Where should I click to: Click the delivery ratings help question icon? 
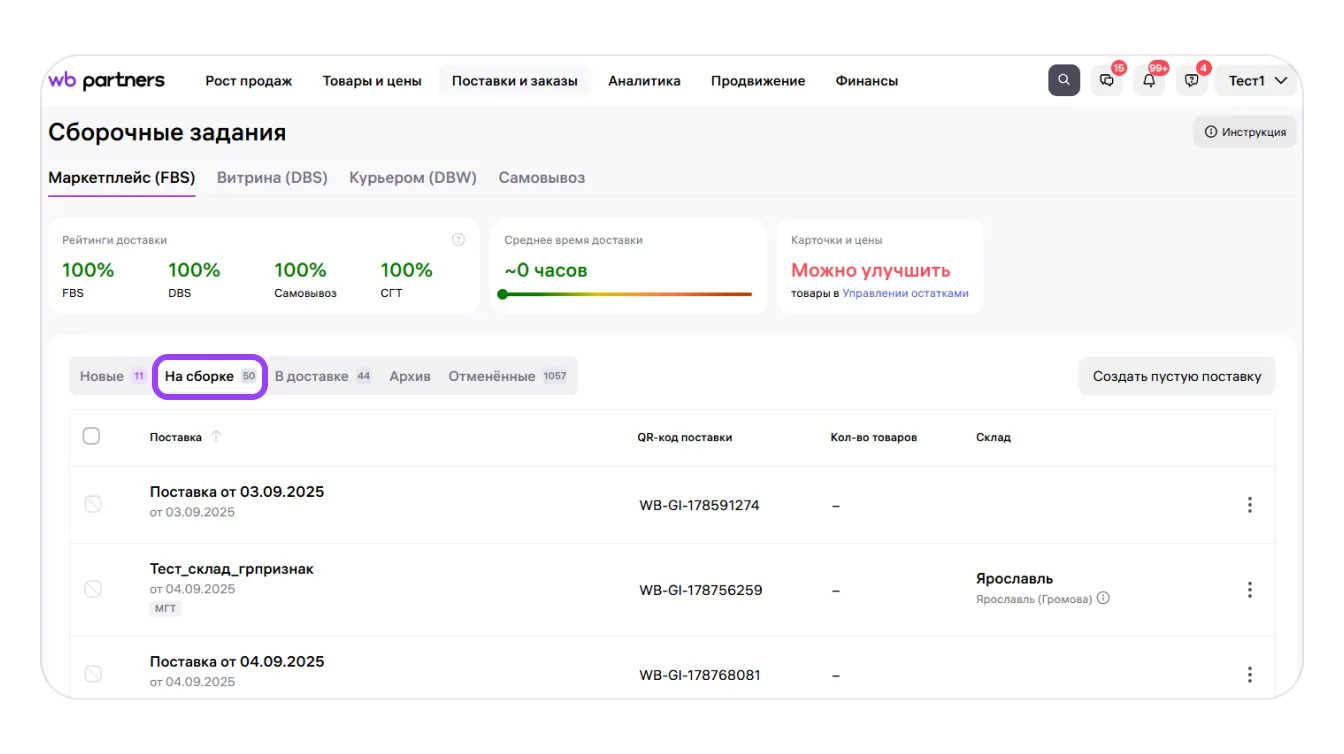pos(458,240)
